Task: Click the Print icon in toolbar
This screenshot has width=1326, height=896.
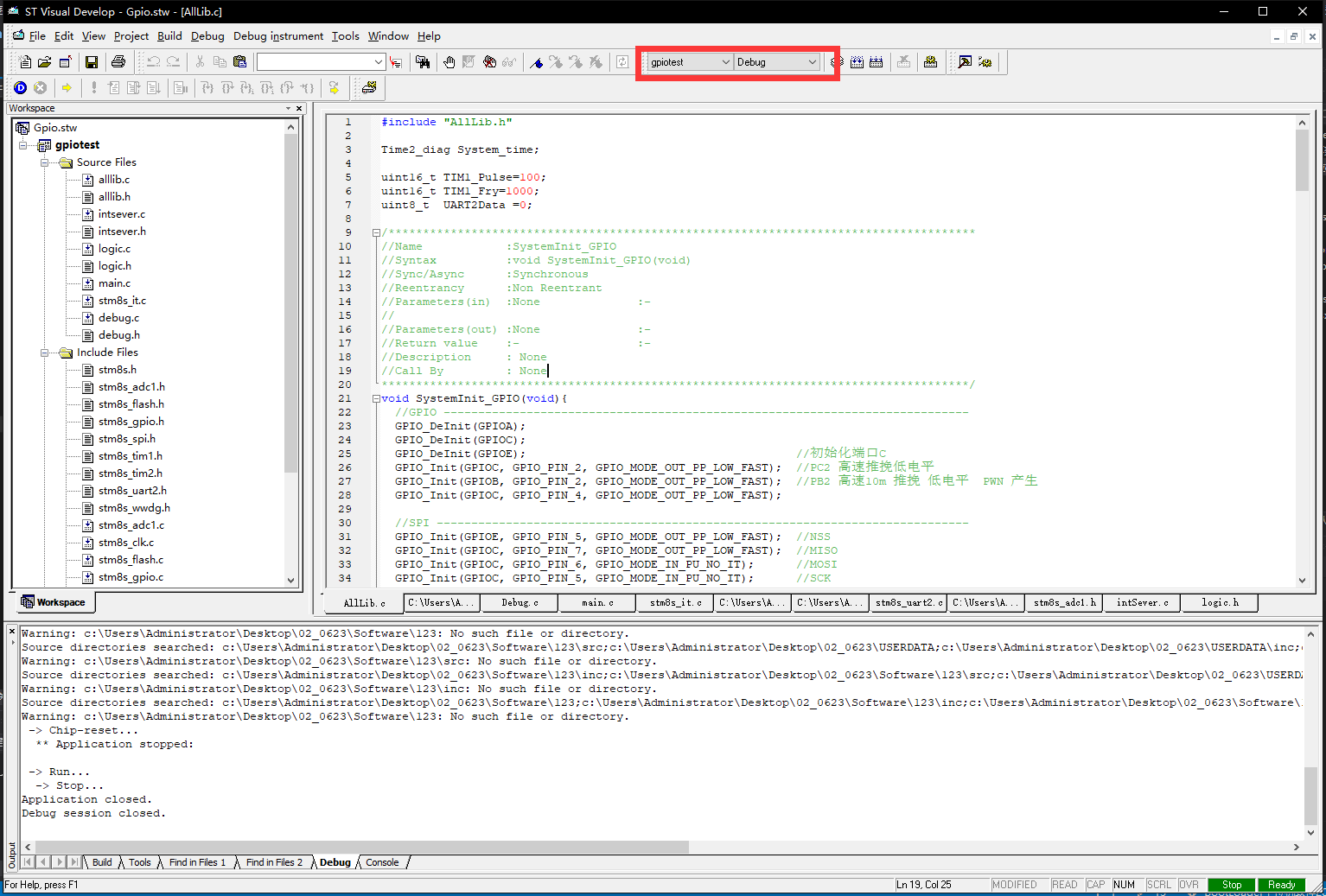Action: coord(118,62)
